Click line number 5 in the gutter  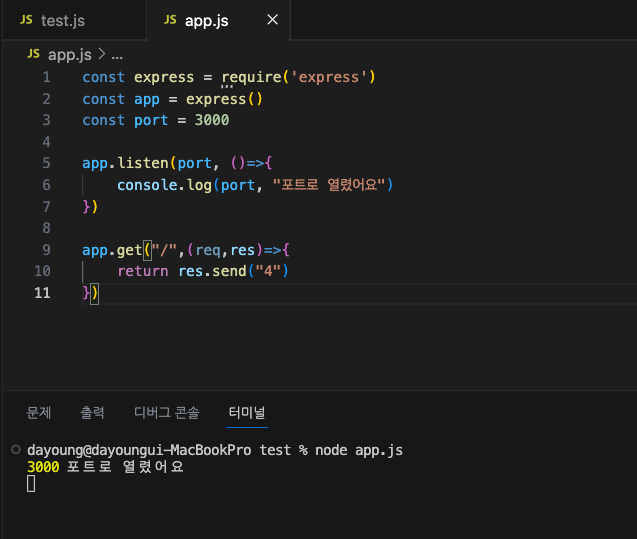[x=46, y=163]
